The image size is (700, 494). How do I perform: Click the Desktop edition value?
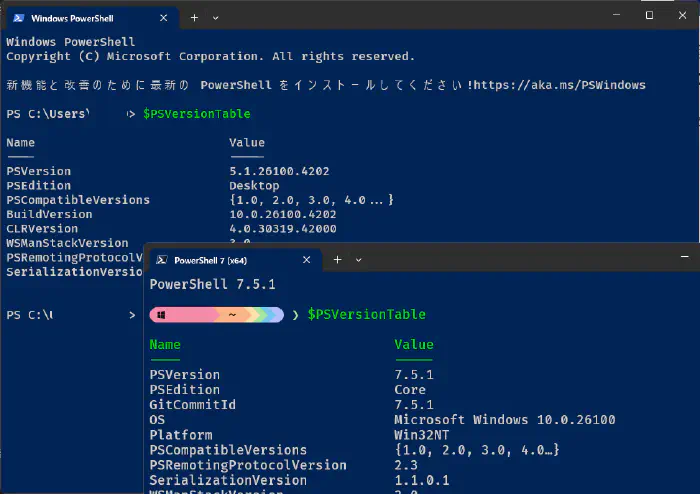[x=254, y=186]
